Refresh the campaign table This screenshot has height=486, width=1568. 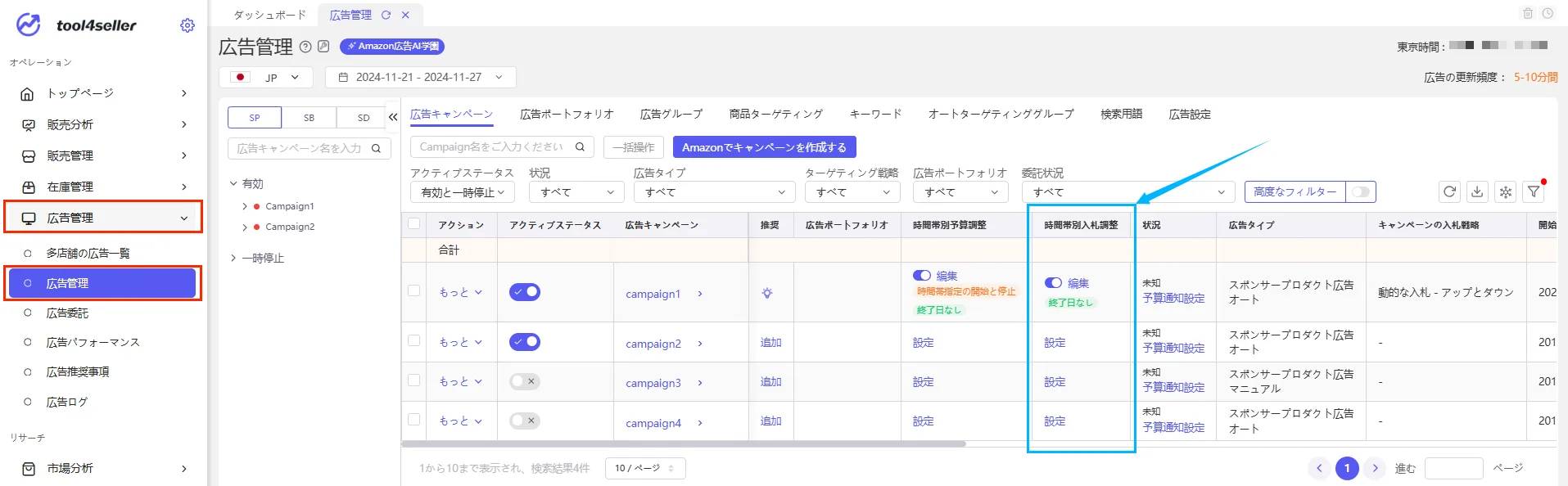tap(1449, 191)
